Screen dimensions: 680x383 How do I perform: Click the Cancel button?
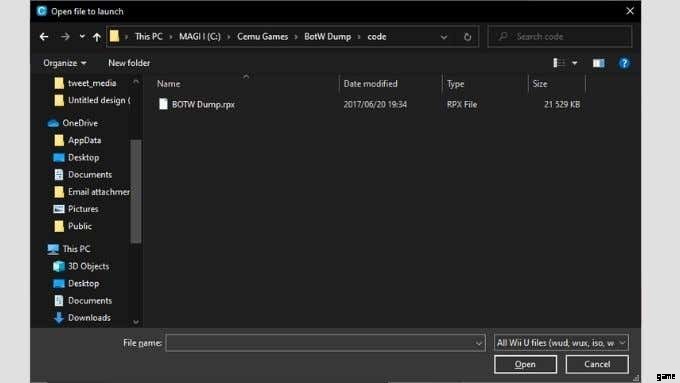pos(597,364)
